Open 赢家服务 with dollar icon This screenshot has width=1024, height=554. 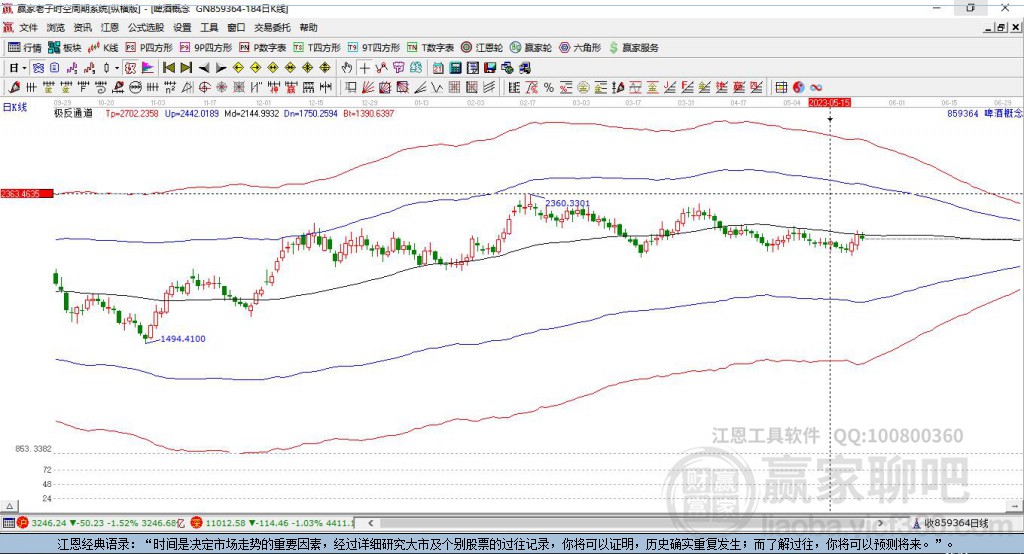pos(633,48)
